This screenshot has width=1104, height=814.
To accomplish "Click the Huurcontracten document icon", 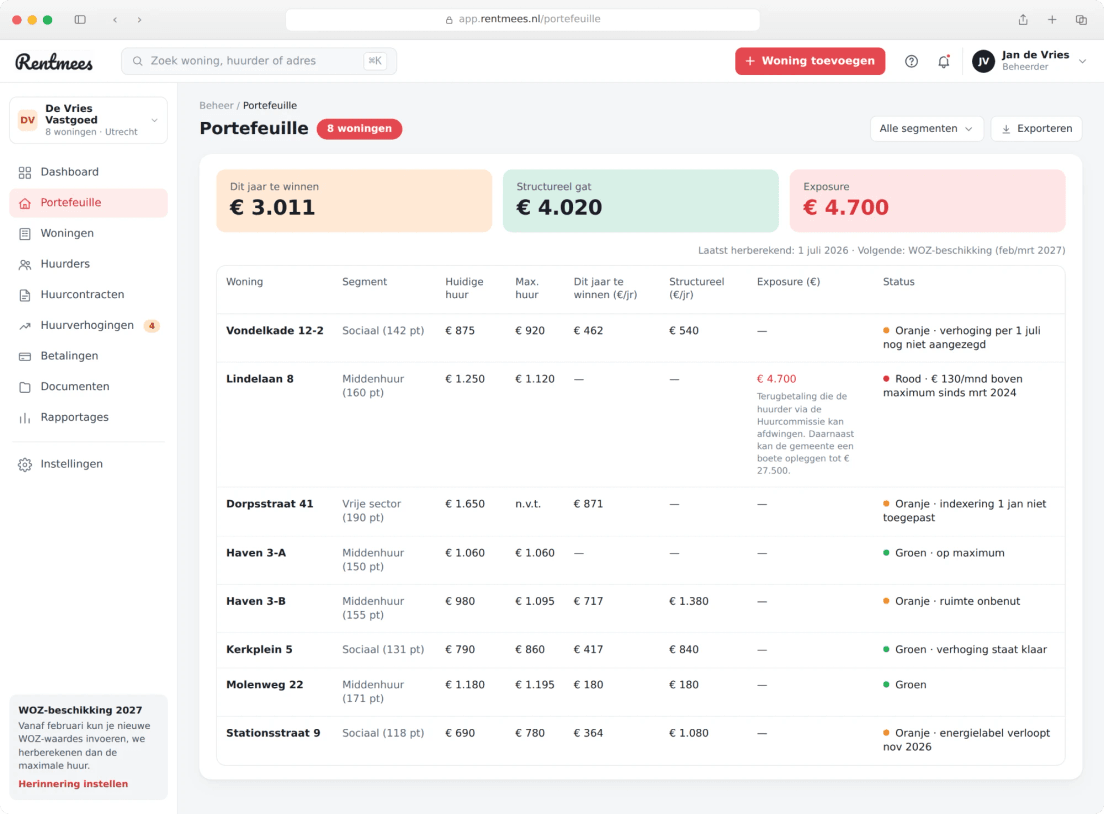I will pyautogui.click(x=25, y=295).
